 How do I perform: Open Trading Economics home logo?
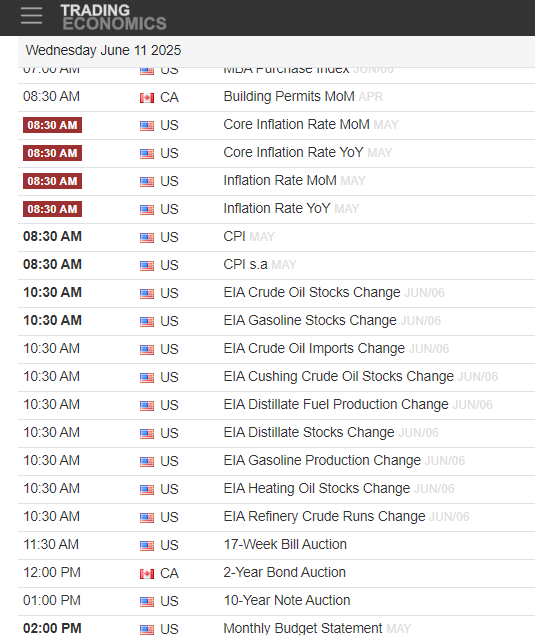pos(113,17)
